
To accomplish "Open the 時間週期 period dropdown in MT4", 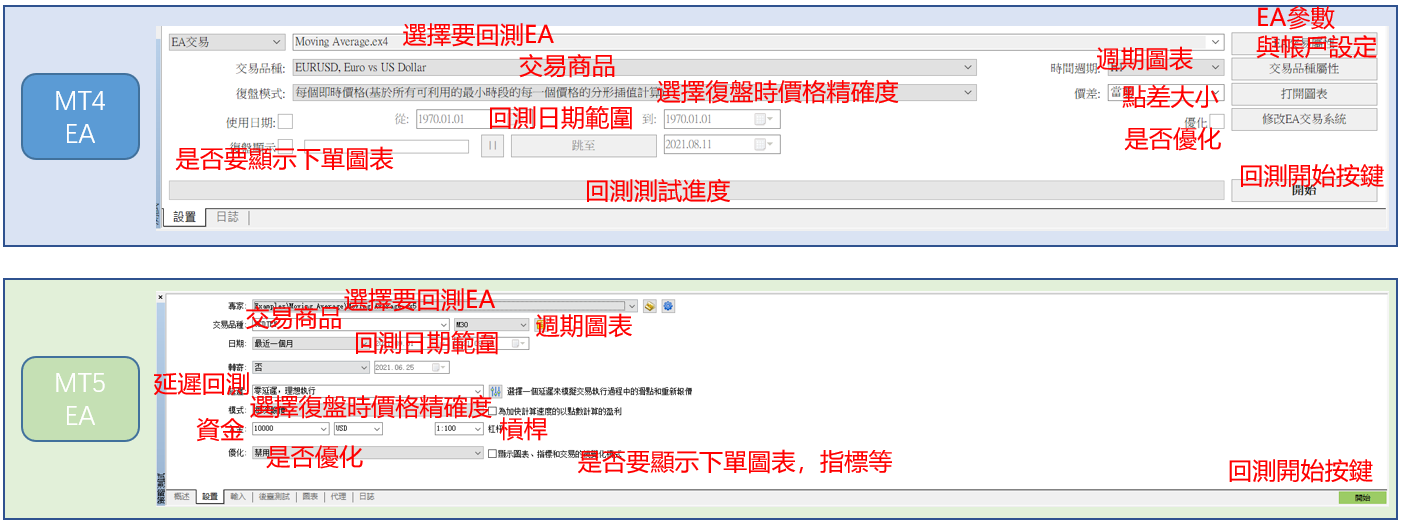I will pyautogui.click(x=1165, y=68).
